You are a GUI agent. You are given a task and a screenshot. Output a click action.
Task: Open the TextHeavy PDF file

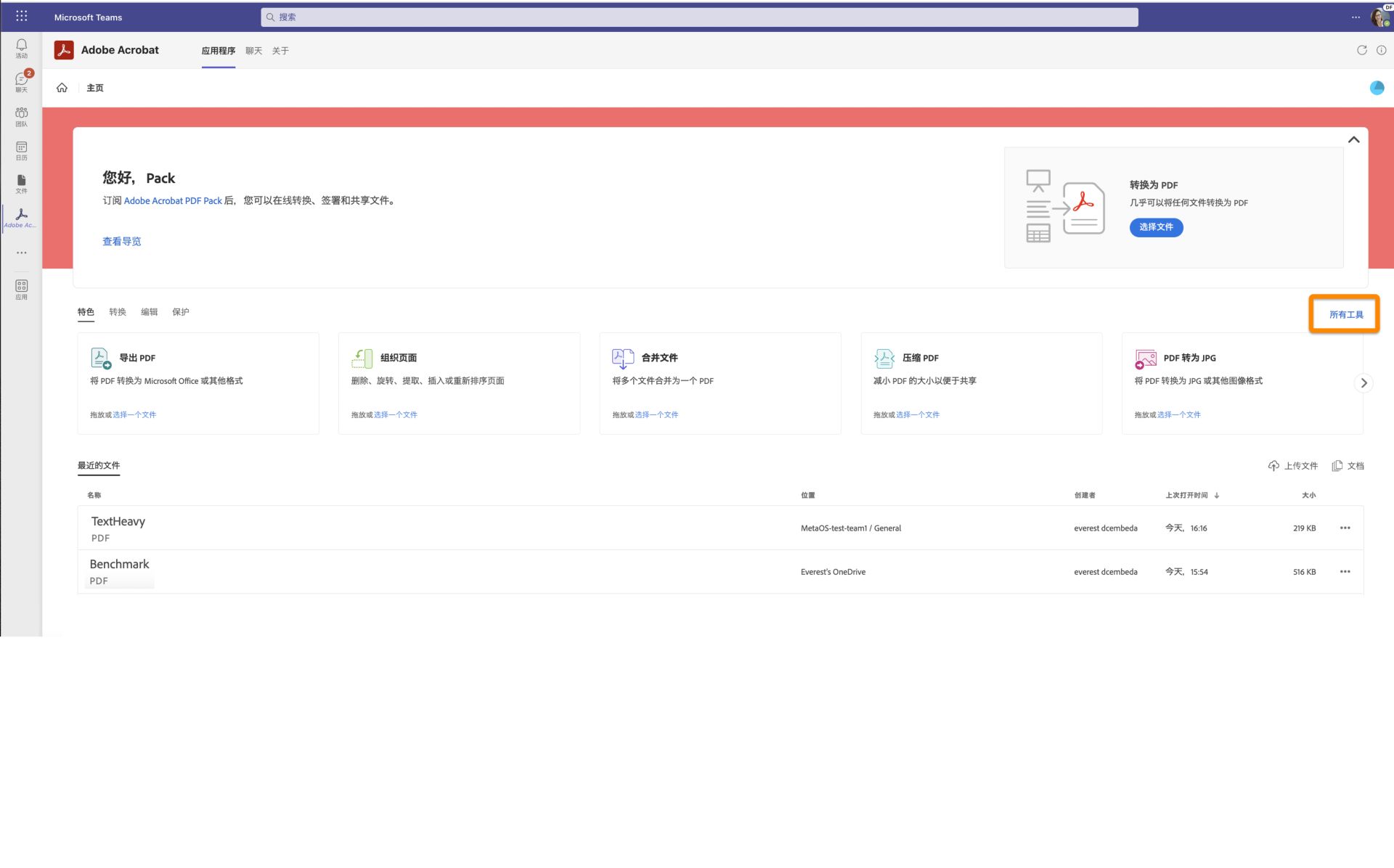(x=118, y=521)
